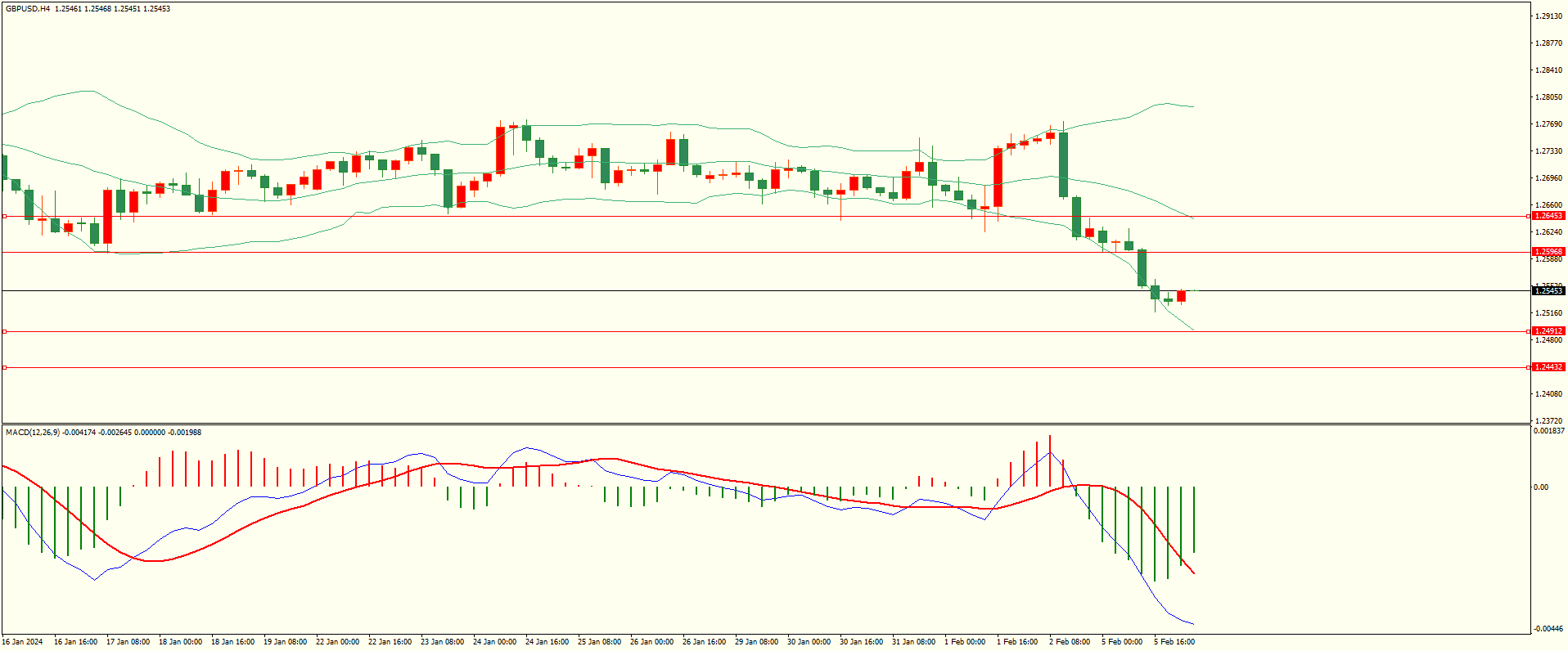The width and height of the screenshot is (1568, 651).
Task: Click the 1.26600 price axis label
Action: [x=1549, y=205]
